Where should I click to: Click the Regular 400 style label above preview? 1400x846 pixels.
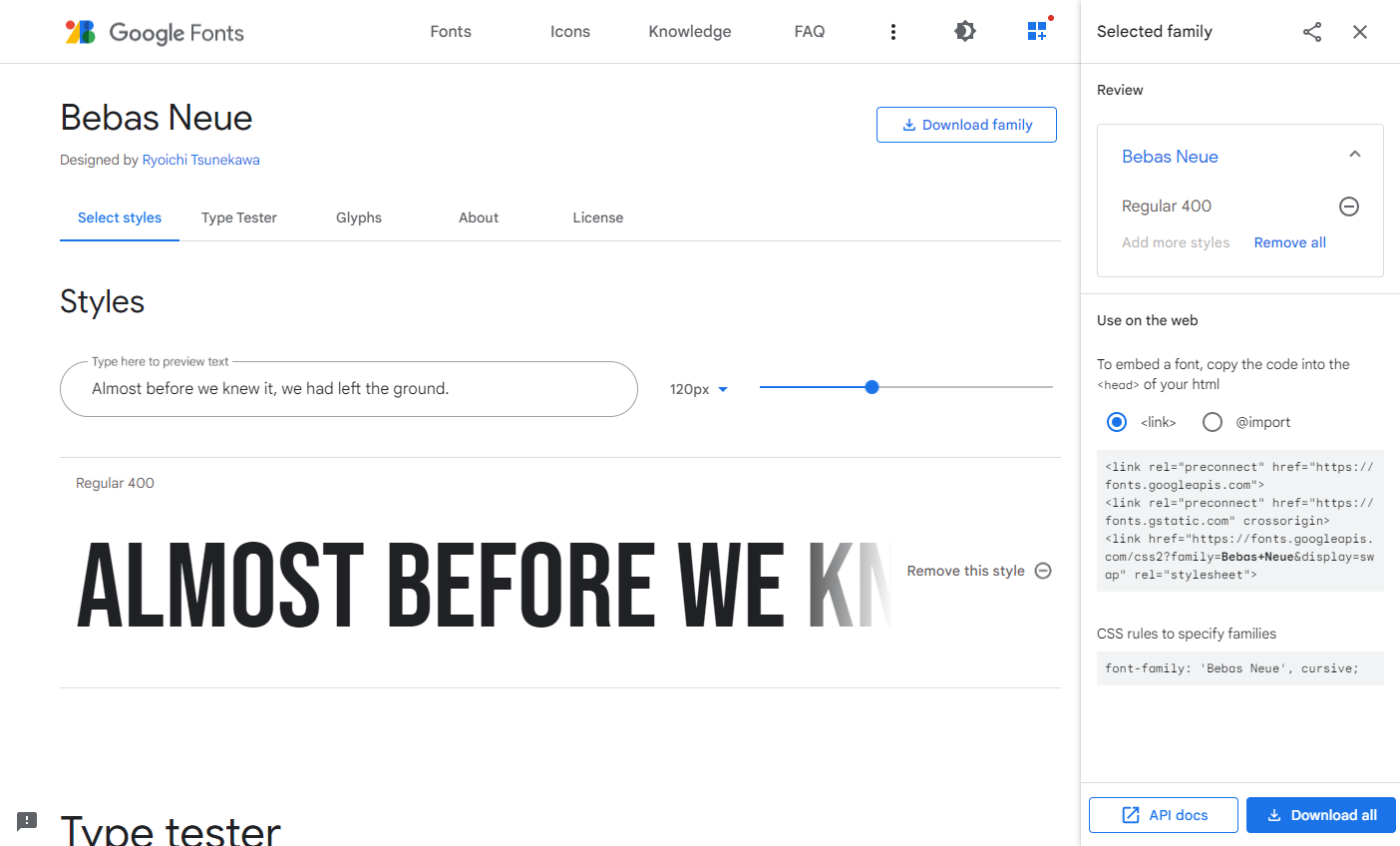(115, 483)
